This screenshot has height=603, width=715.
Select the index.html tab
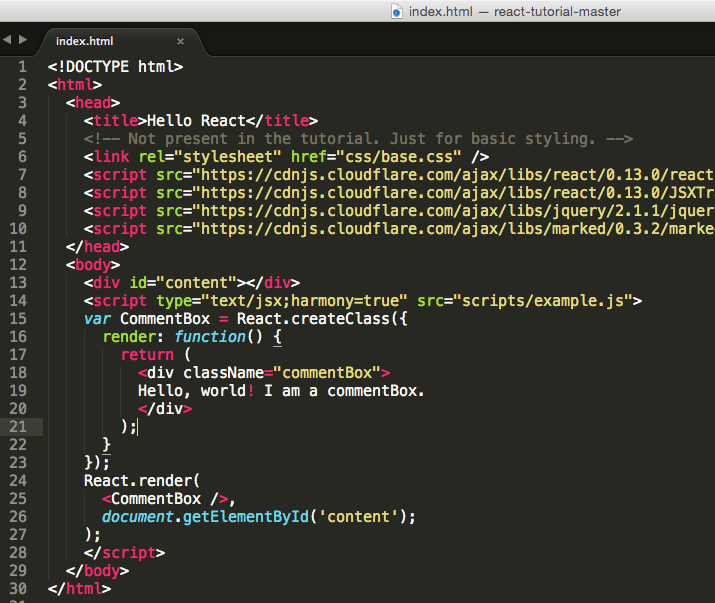click(84, 42)
